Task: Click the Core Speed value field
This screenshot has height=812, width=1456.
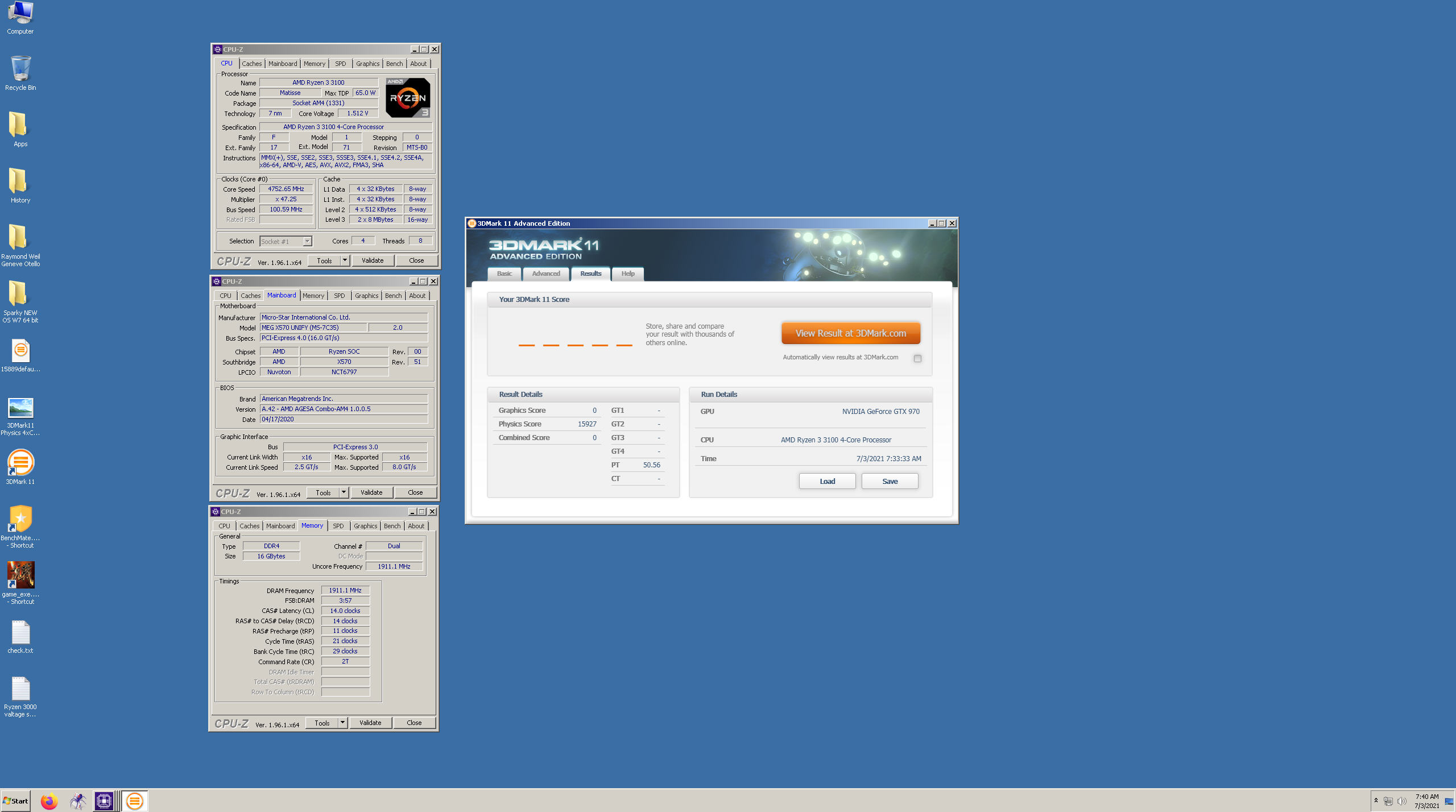Action: (x=286, y=189)
